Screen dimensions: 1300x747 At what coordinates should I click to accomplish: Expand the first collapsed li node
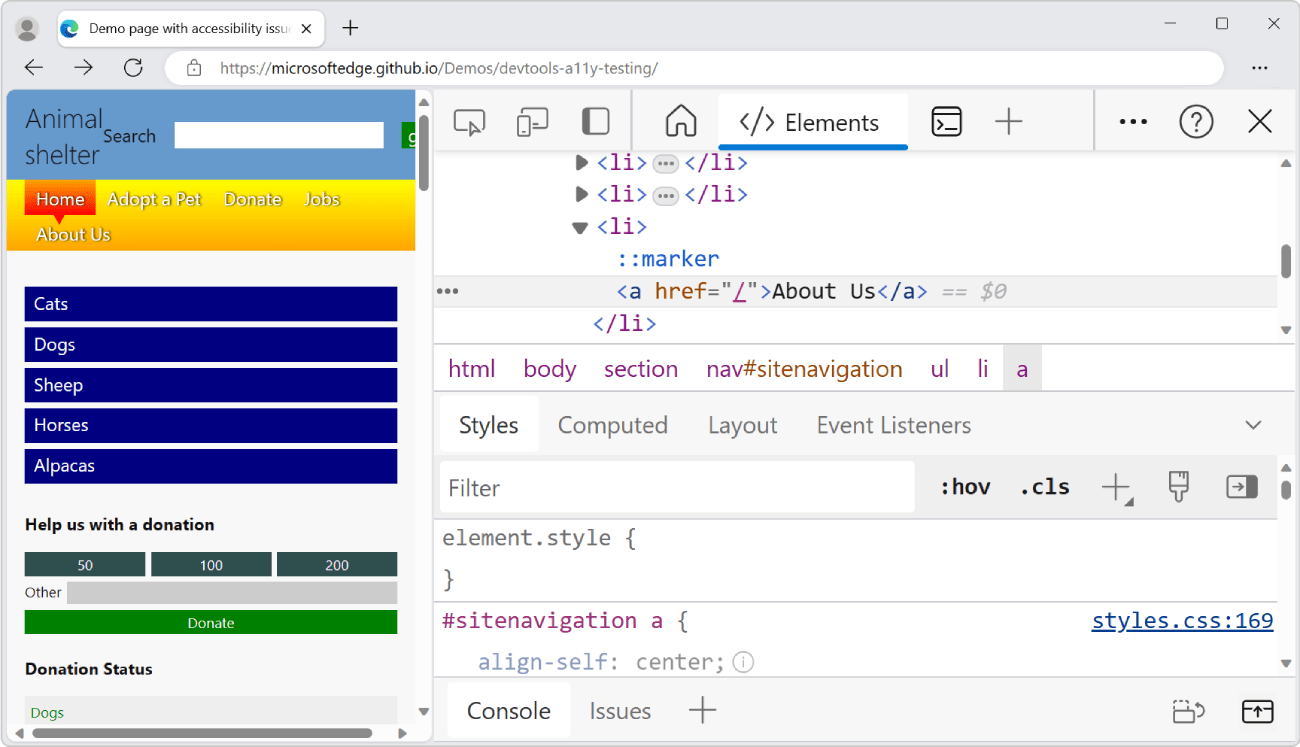[x=581, y=162]
